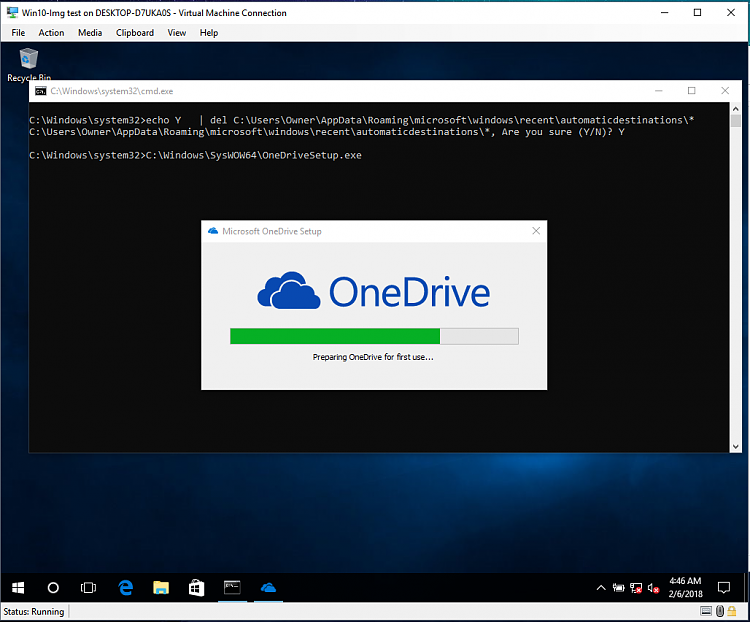
Task: Click the muted volume tray icon
Action: [x=653, y=588]
